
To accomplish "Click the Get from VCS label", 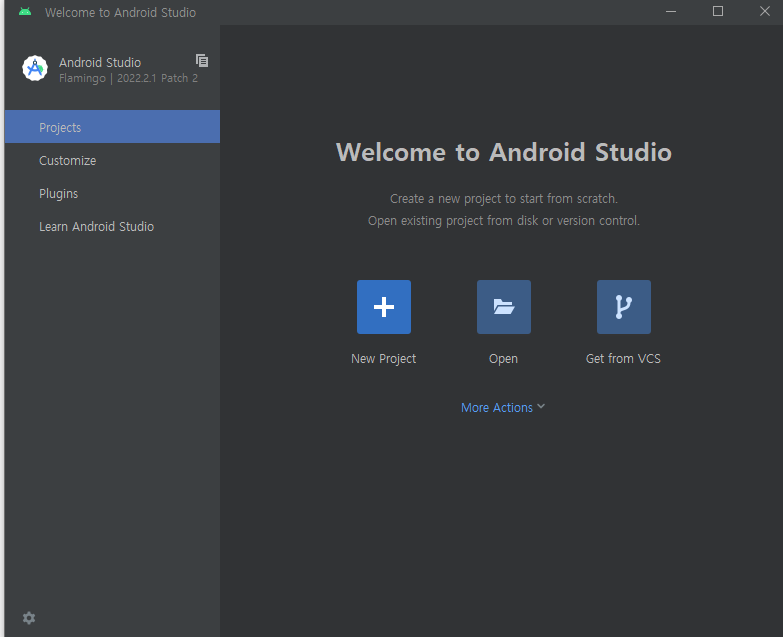I will coord(623,358).
